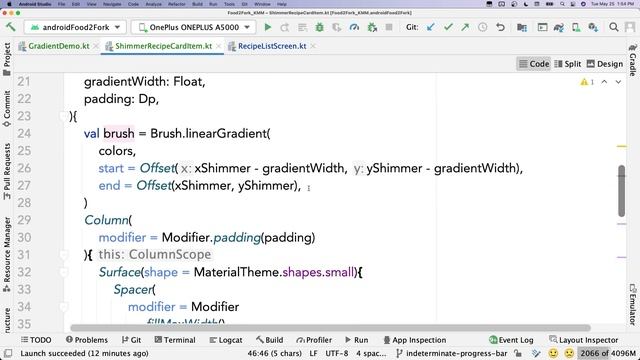Start debugging with the green bug icon
This screenshot has height=360, width=640.
(x=320, y=27)
